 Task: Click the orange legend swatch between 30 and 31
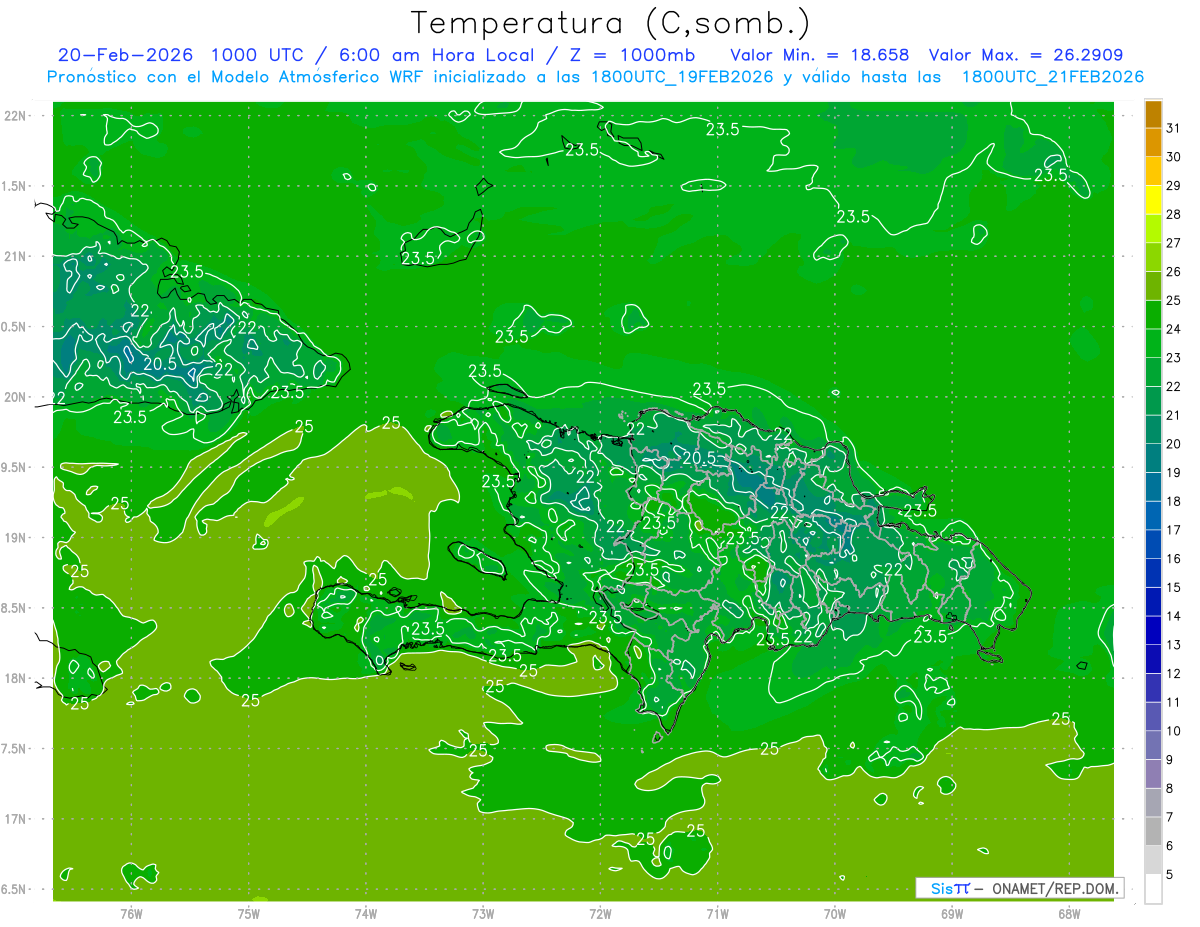click(1153, 142)
